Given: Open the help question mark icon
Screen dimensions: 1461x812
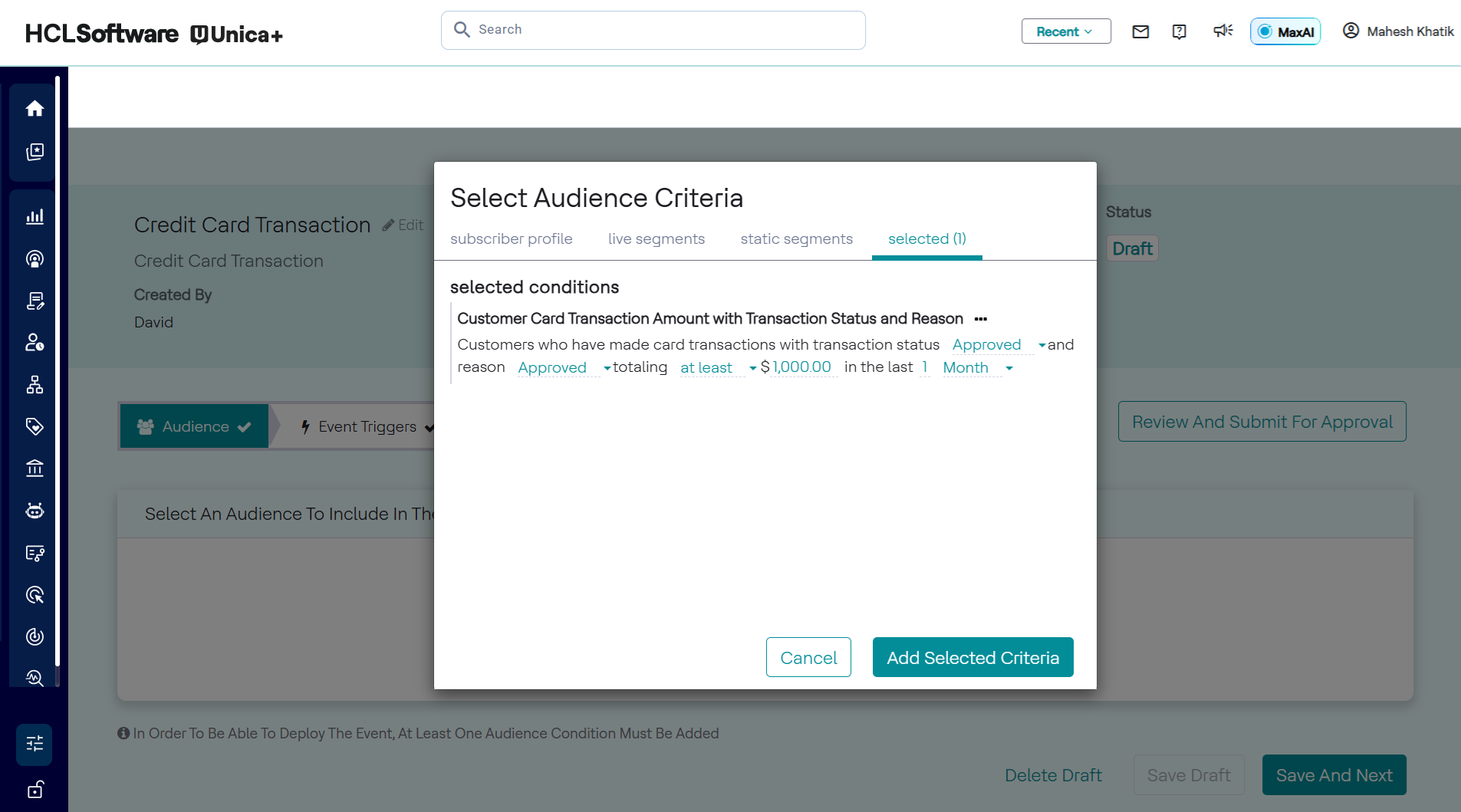Looking at the screenshot, I should [x=1180, y=31].
